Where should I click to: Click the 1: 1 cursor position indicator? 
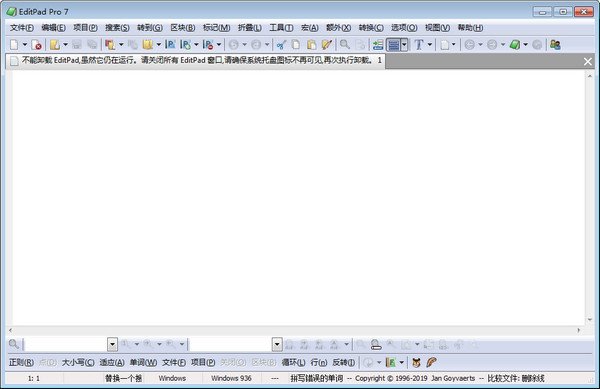[34, 378]
